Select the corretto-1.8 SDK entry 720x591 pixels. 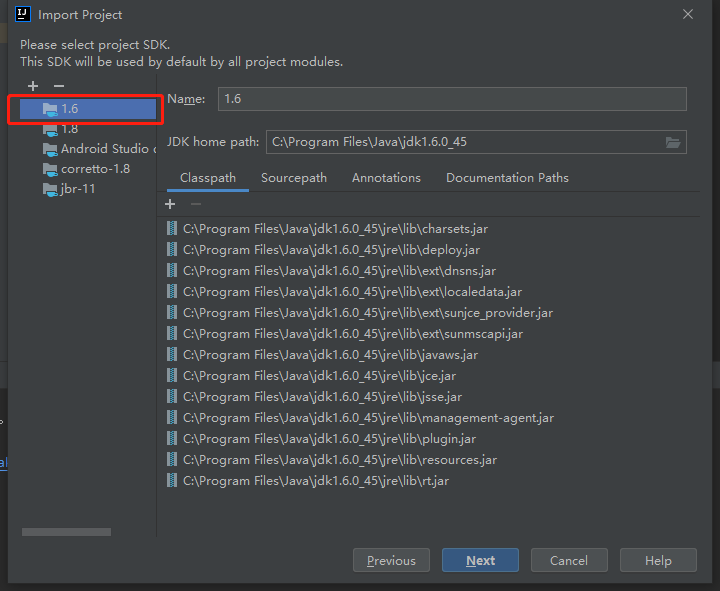88,169
